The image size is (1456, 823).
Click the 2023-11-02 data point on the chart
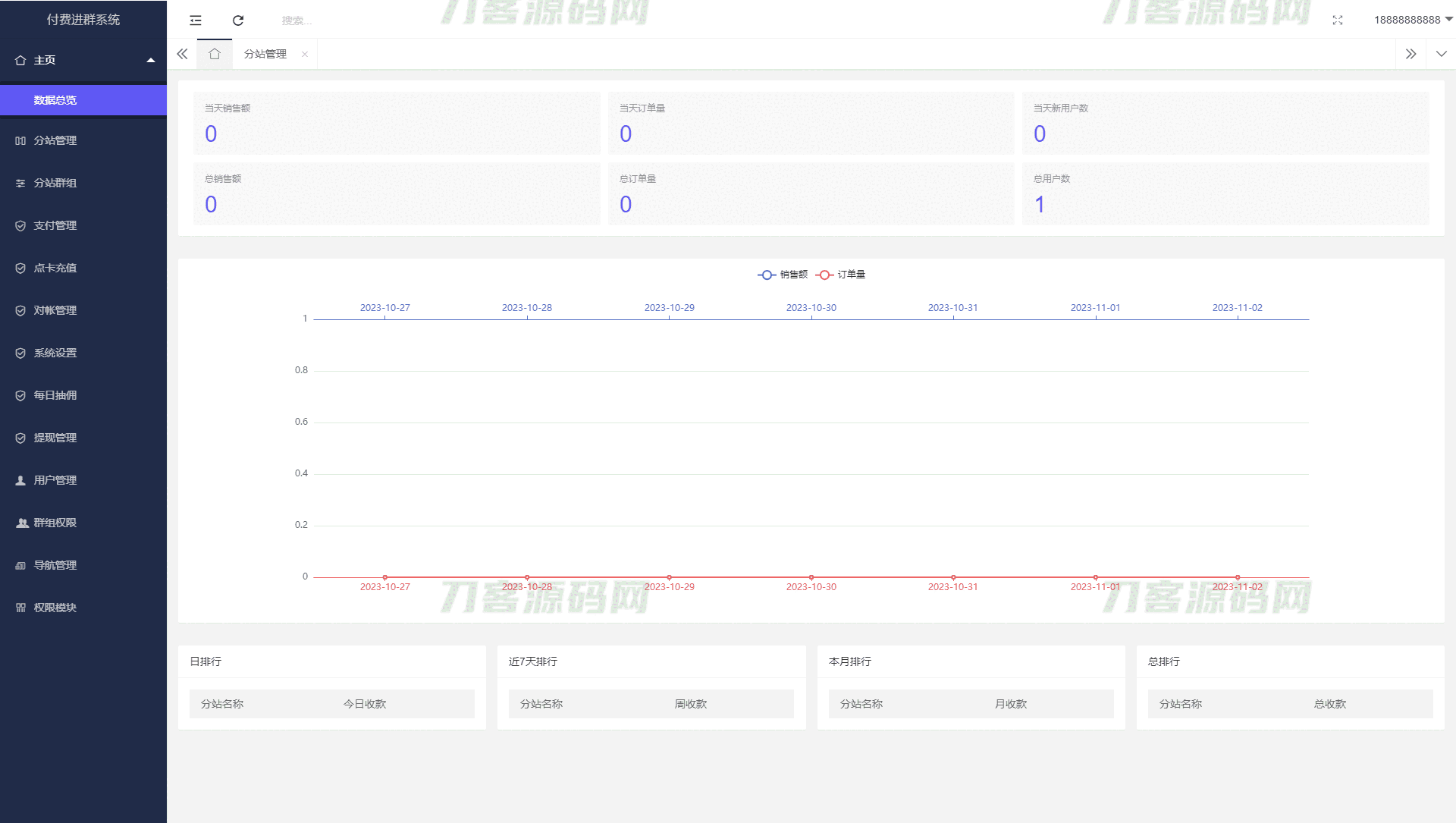pos(1238,577)
